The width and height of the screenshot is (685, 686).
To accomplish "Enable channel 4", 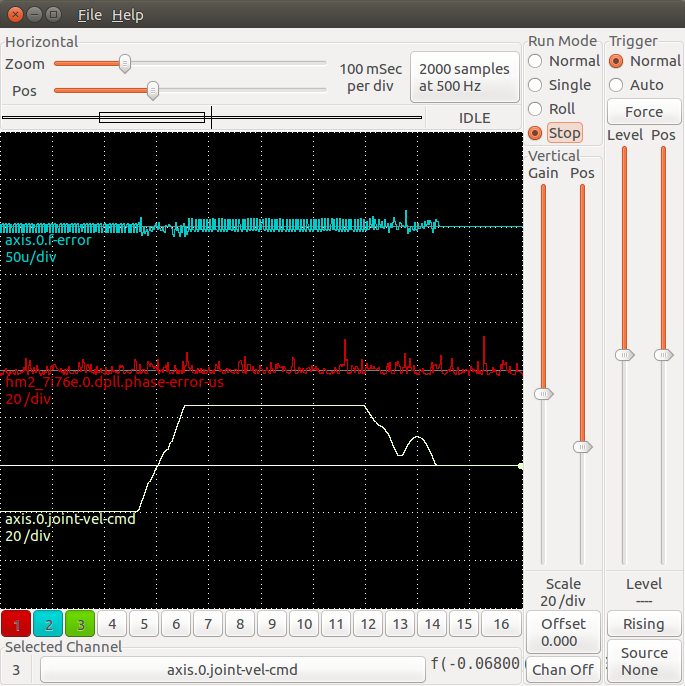I will [112, 623].
